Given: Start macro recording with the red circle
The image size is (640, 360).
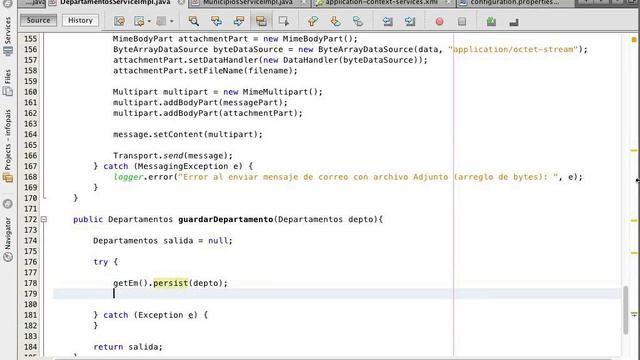Looking at the screenshot, I should click(x=440, y=21).
